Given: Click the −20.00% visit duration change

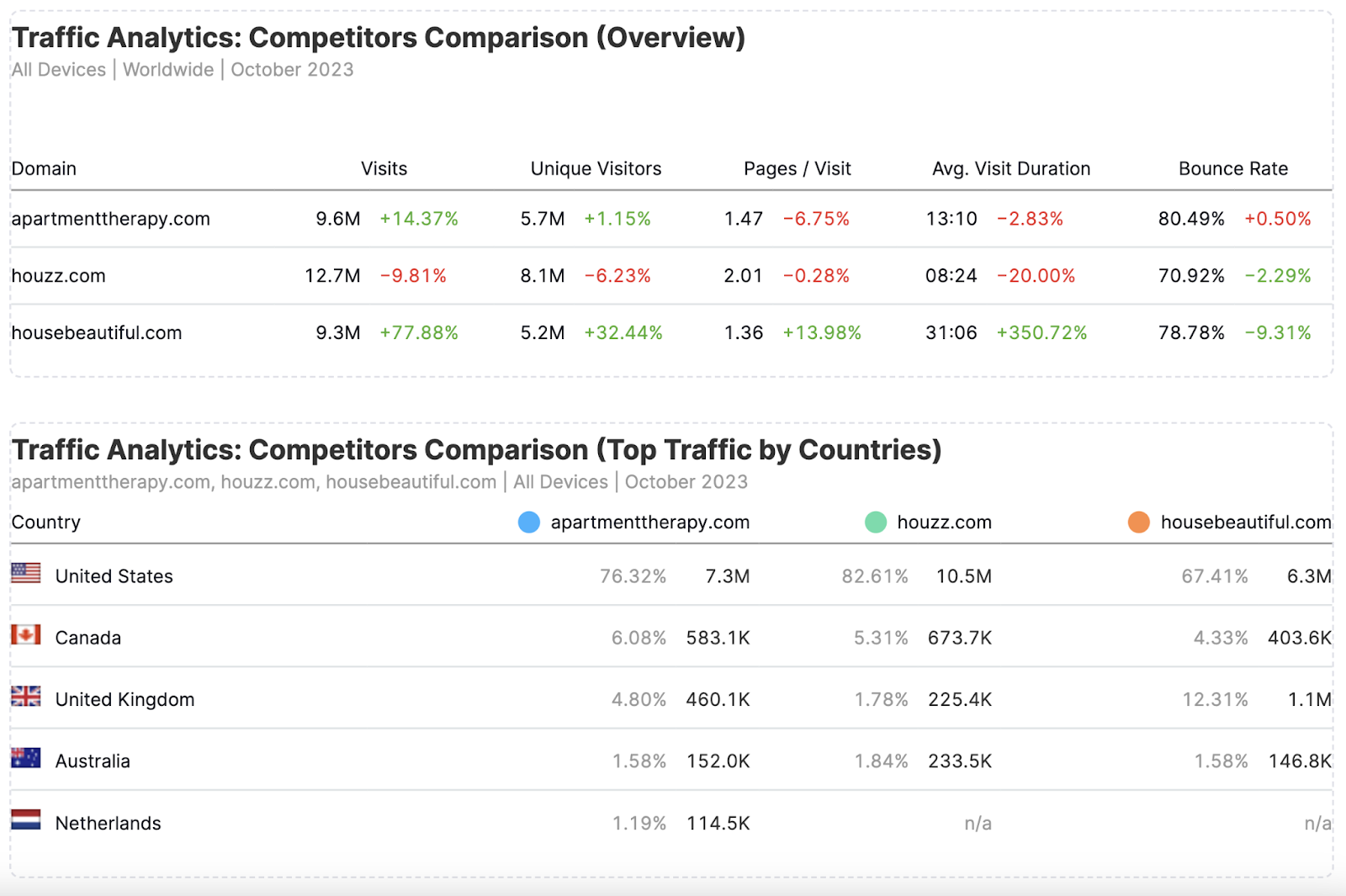Looking at the screenshot, I should [1036, 276].
